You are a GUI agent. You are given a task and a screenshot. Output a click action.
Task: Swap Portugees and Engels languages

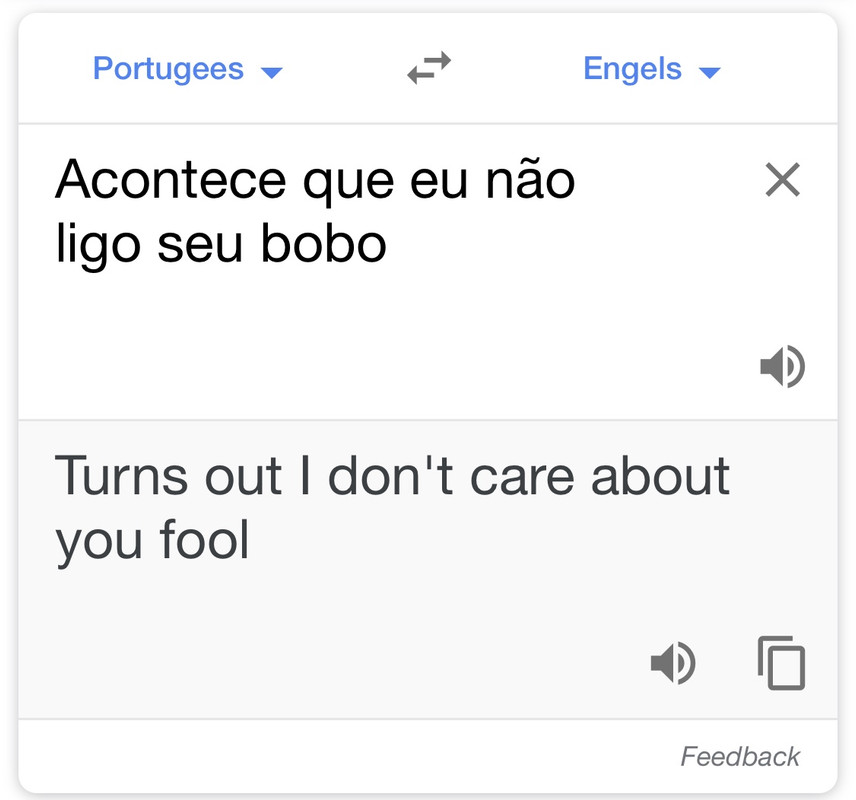[429, 68]
